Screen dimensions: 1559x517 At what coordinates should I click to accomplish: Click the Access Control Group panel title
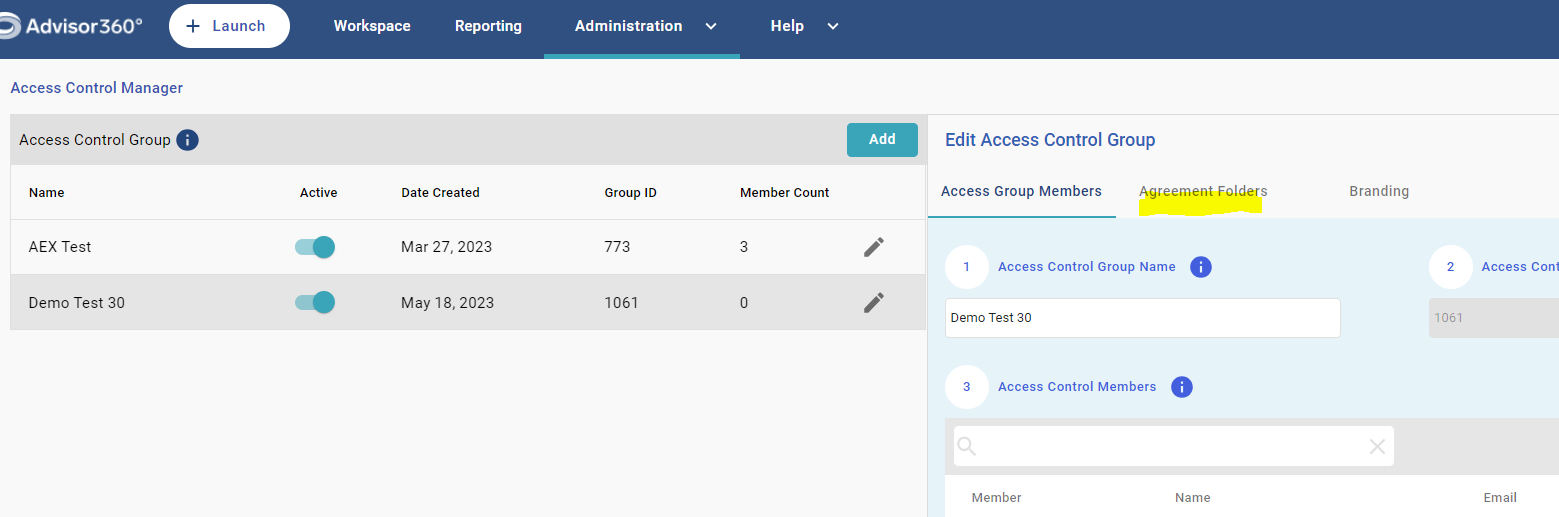[95, 140]
